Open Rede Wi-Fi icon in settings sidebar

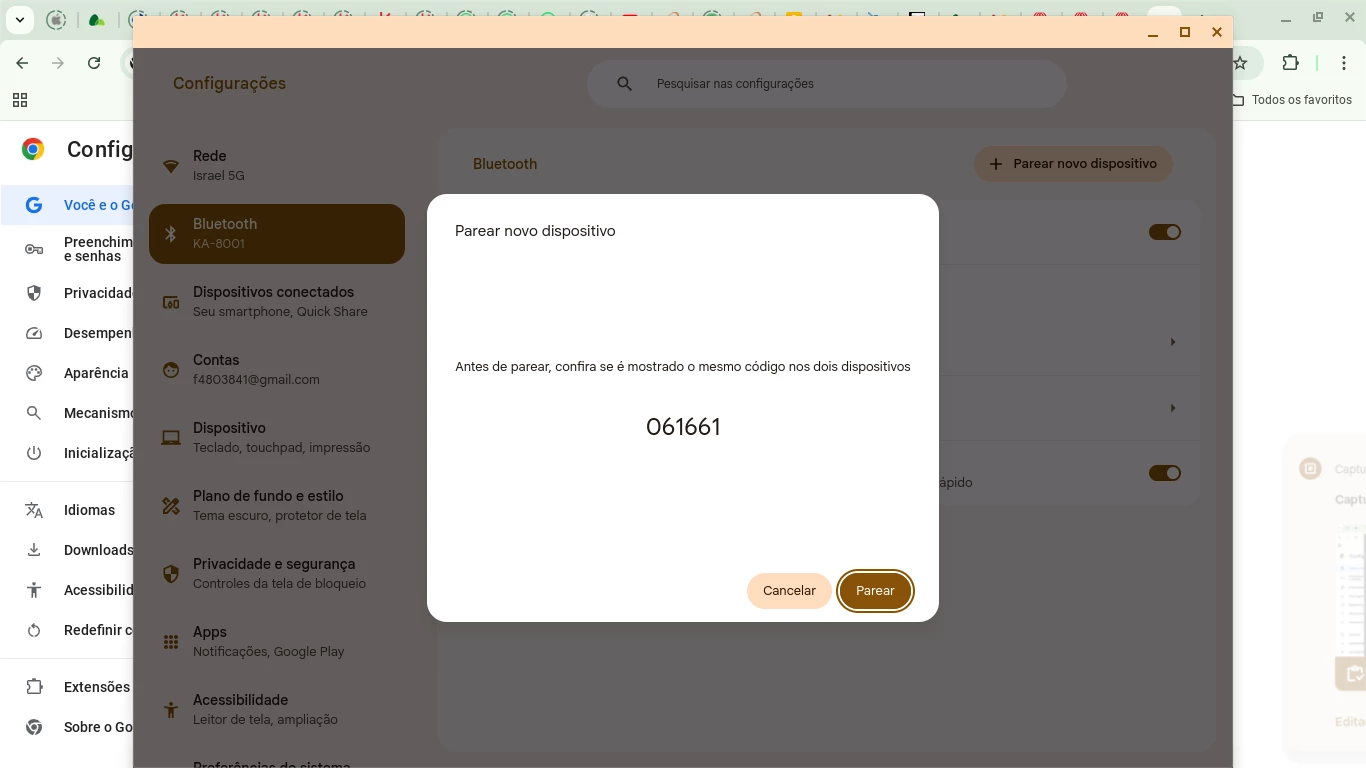point(171,166)
